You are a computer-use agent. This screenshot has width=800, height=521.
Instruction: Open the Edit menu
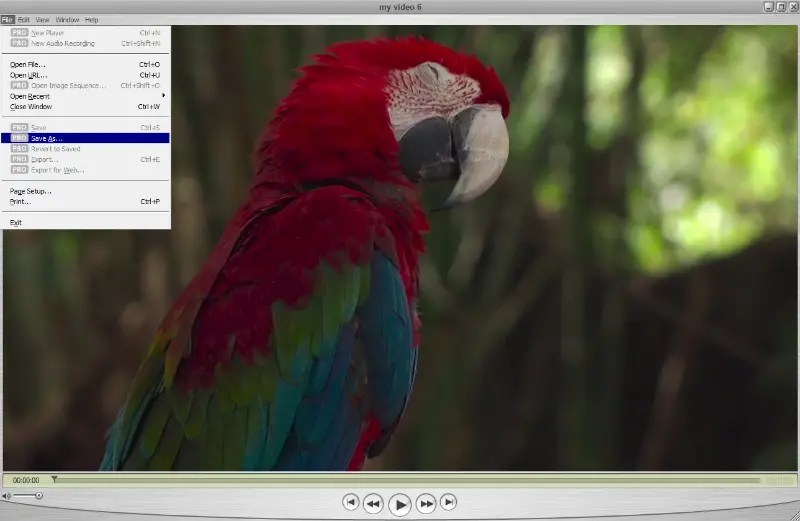(23, 20)
